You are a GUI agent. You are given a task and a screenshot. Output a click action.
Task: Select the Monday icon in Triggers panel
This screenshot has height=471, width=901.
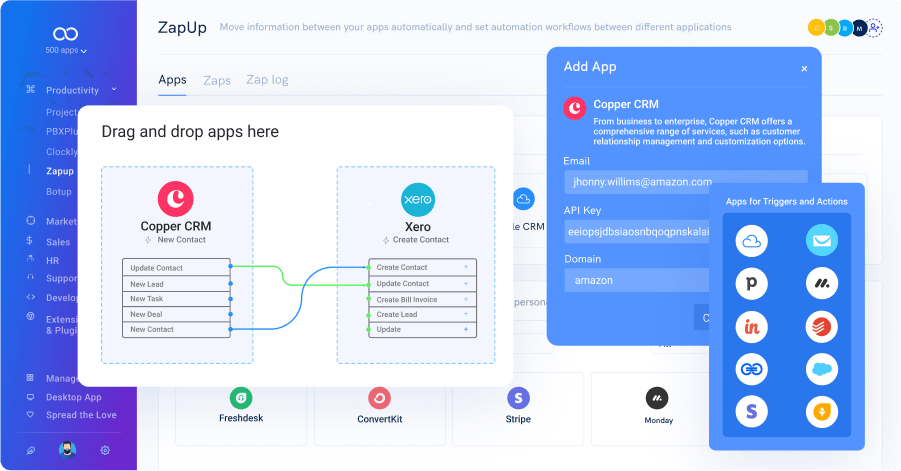coord(822,283)
